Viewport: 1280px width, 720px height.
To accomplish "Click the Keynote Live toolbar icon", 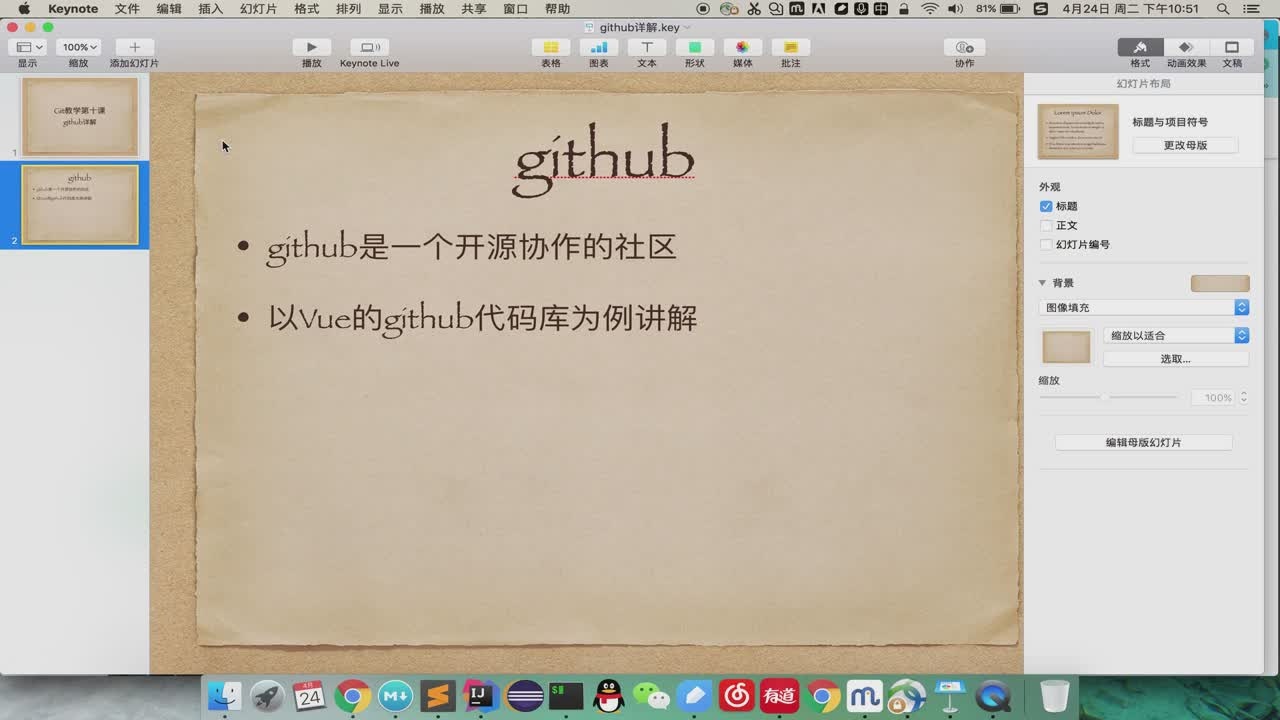I will click(369, 47).
